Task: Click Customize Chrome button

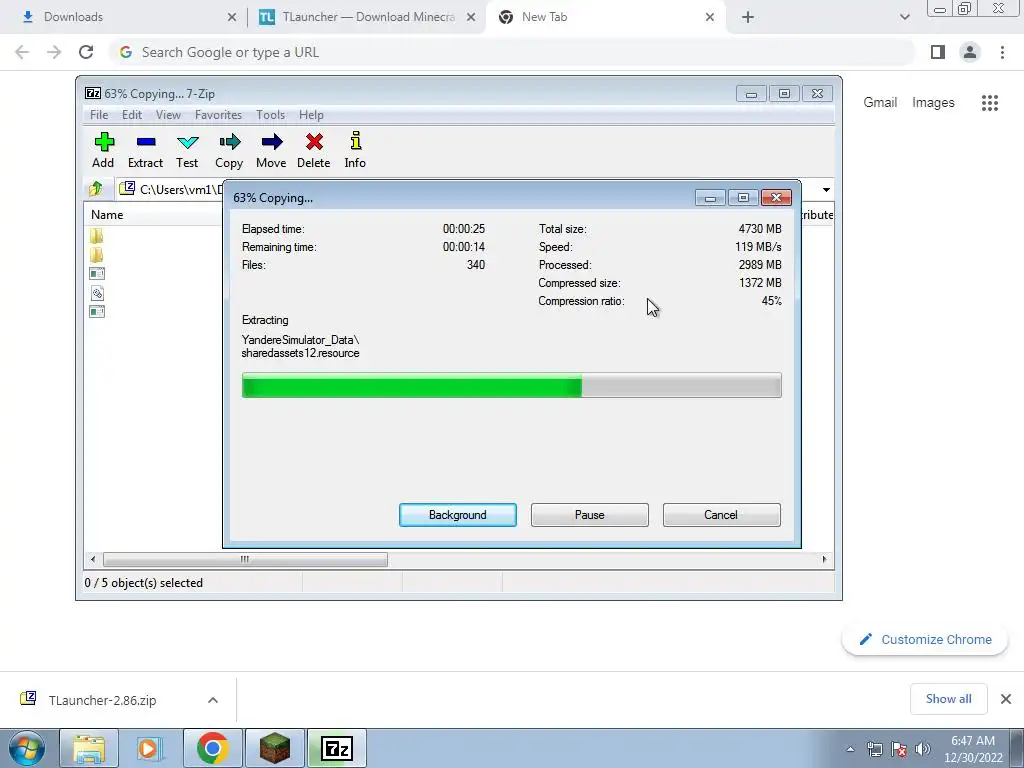Action: pos(925,639)
